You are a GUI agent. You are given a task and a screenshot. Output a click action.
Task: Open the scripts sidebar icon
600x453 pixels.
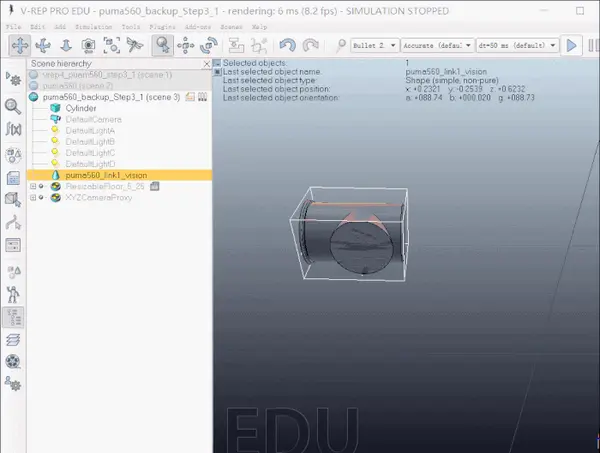13,178
